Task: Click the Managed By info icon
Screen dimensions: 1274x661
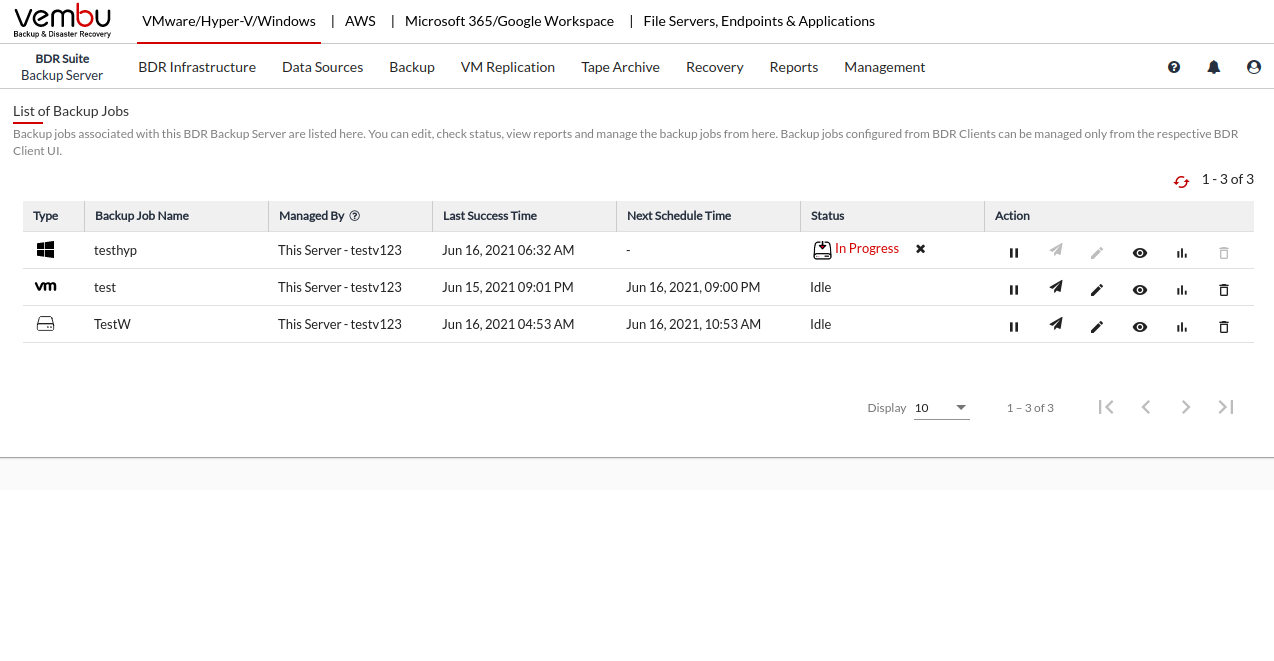Action: (x=354, y=216)
